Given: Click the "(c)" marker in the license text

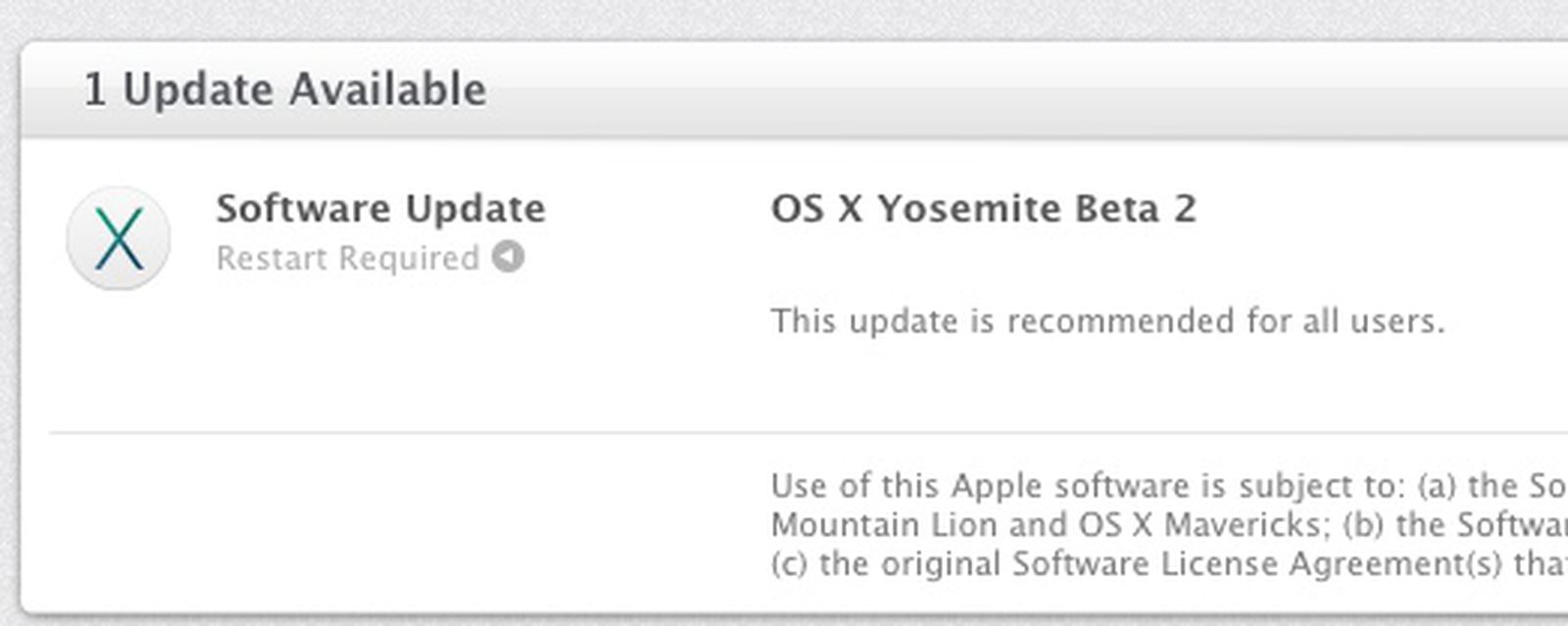Looking at the screenshot, I should (x=790, y=563).
